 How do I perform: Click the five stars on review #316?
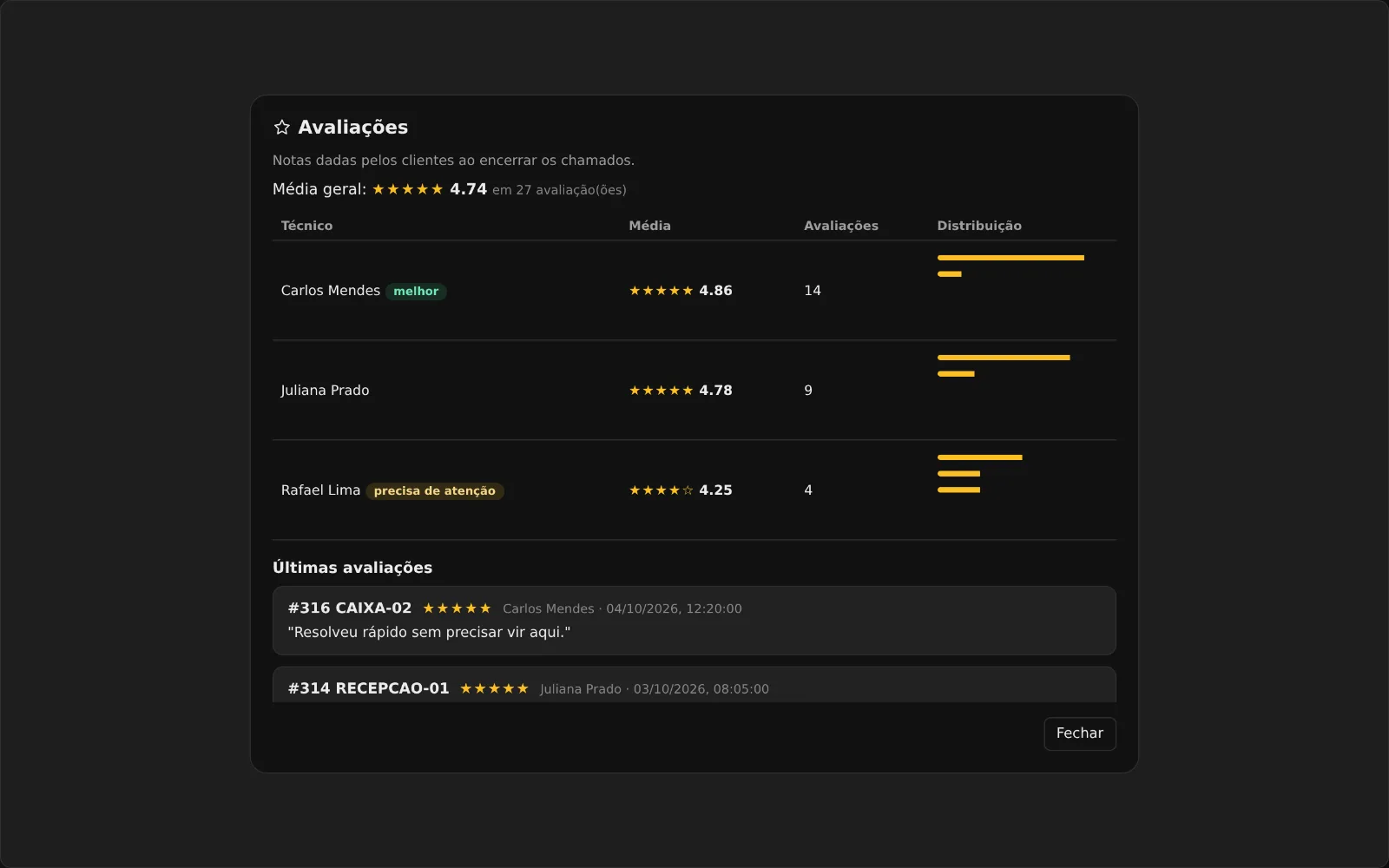coord(457,608)
